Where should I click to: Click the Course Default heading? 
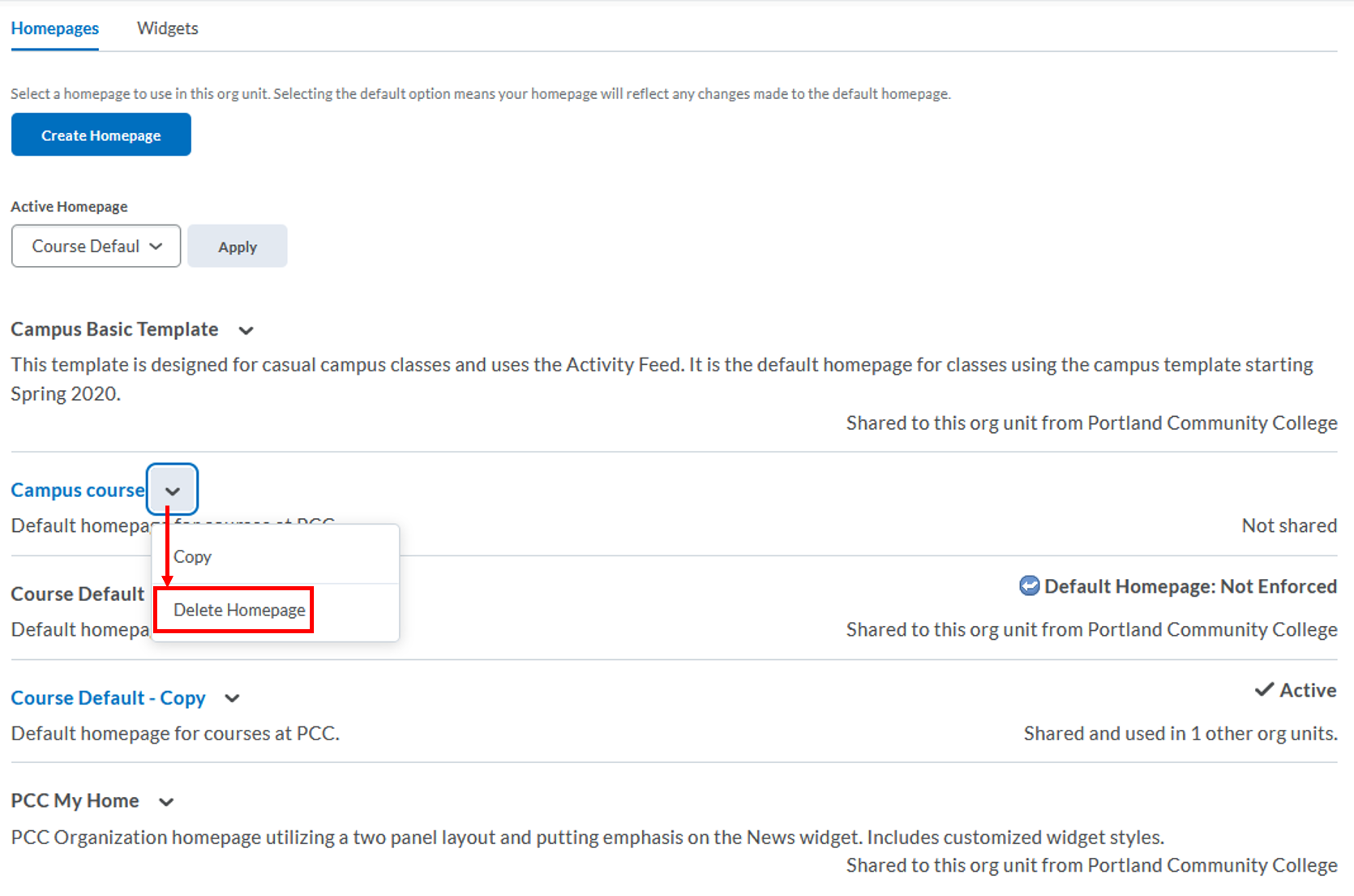(77, 594)
